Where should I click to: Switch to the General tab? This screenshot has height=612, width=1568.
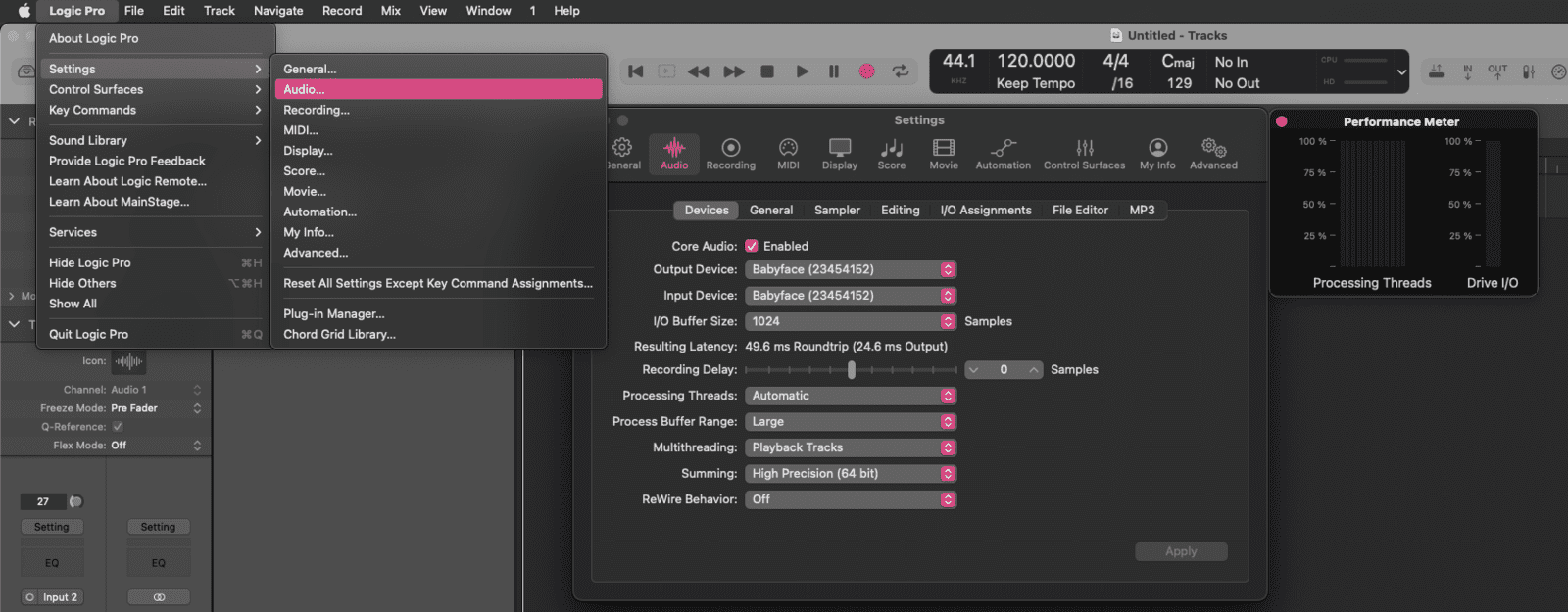(771, 210)
